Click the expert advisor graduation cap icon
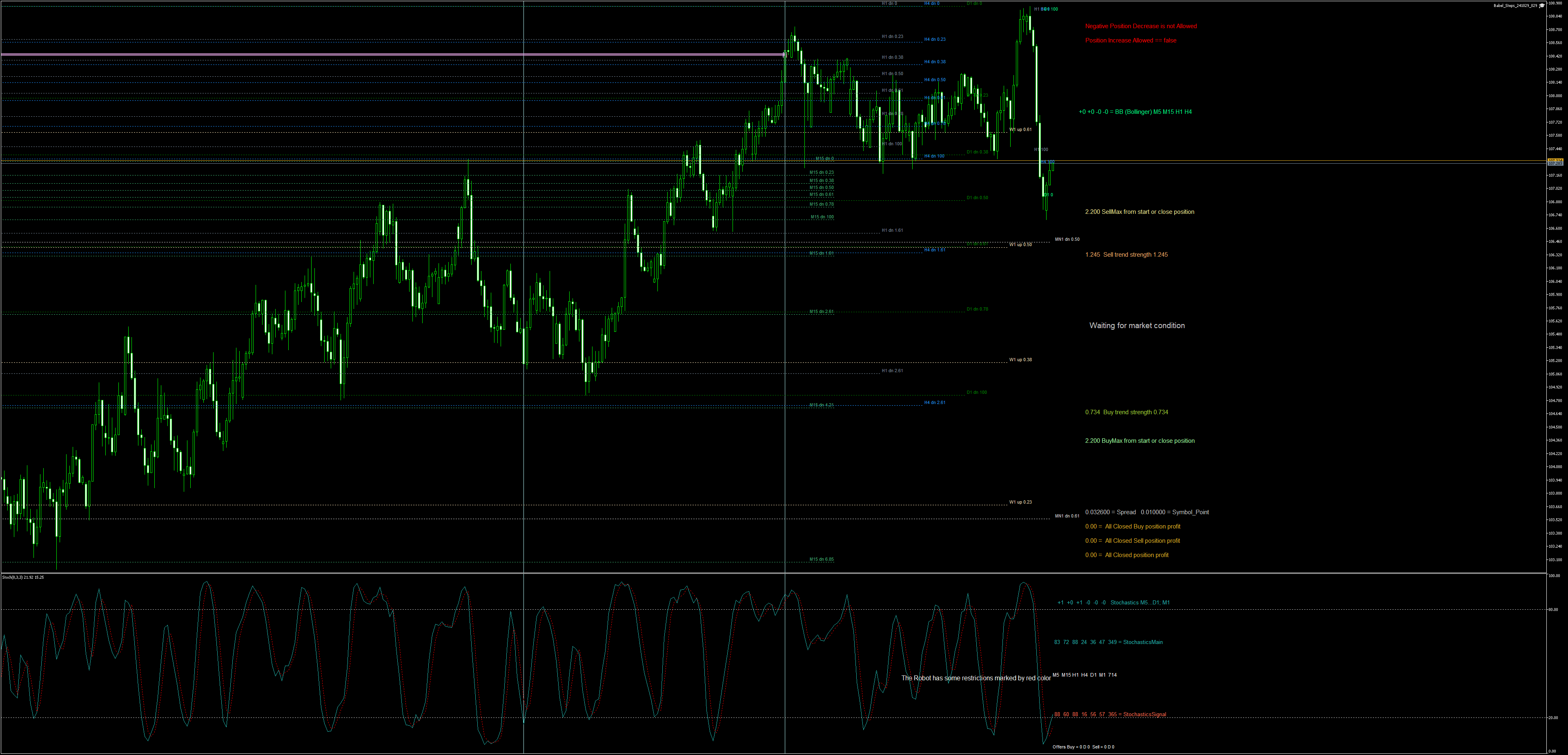Viewport: 1568px width, 755px height. point(1542,5)
